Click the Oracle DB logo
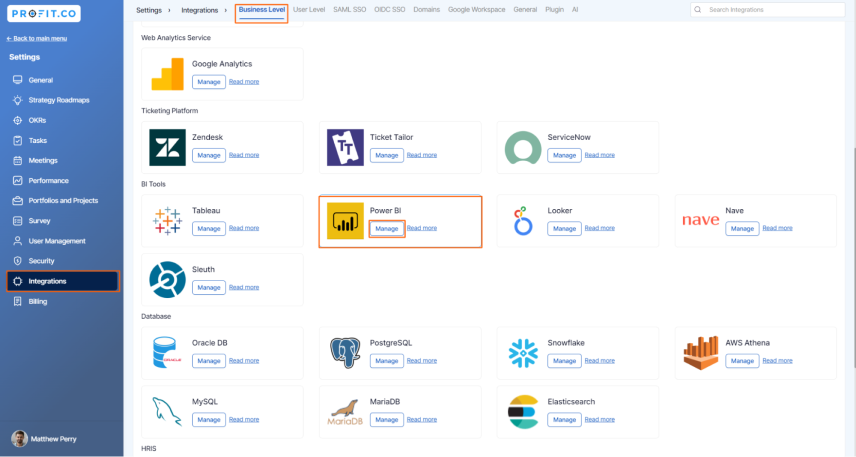Screen dimensions: 856x457 166,353
